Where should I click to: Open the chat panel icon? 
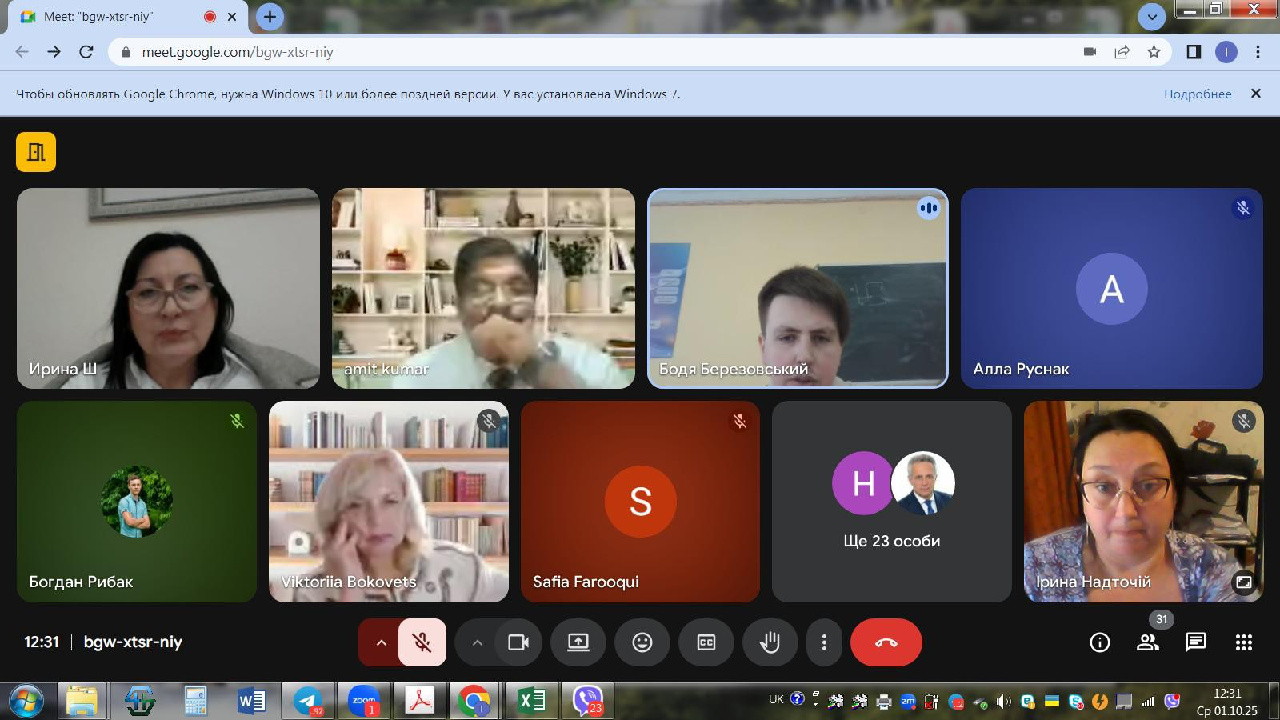tap(1195, 642)
